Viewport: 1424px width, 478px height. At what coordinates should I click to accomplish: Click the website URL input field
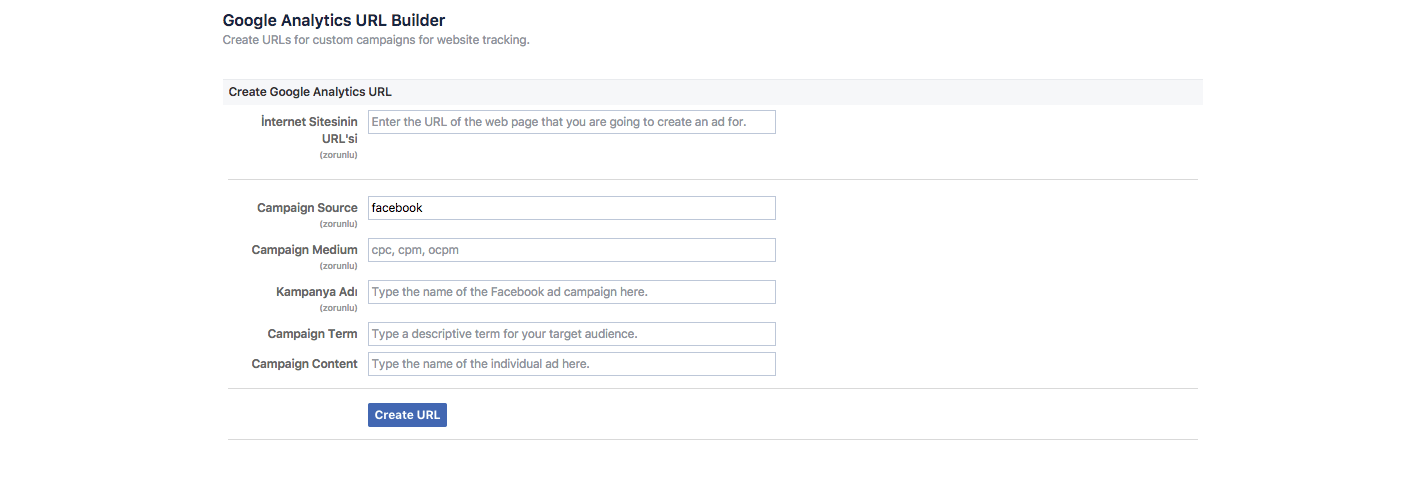point(571,122)
